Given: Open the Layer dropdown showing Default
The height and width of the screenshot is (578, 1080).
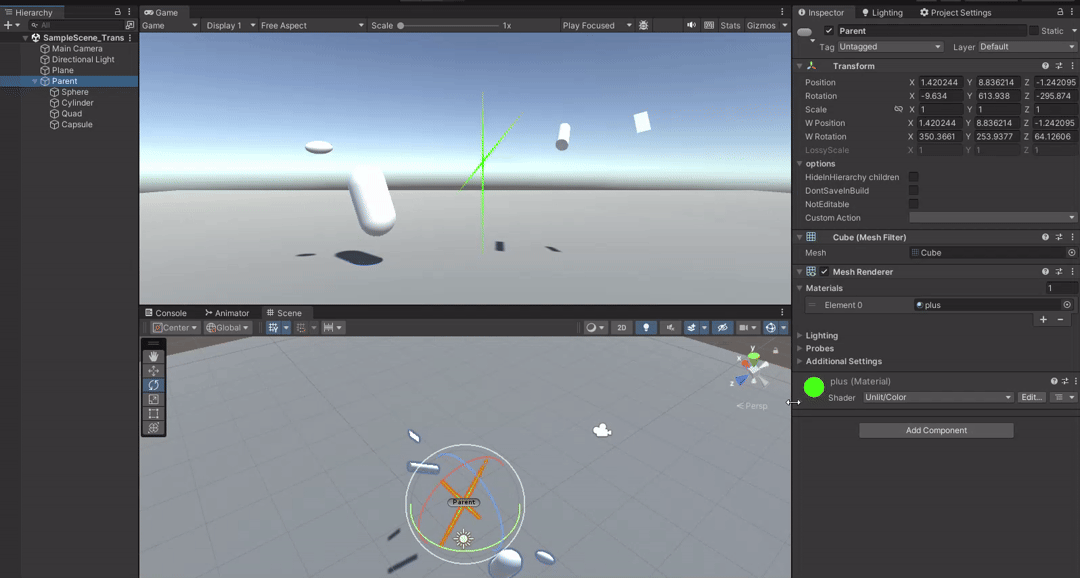Looking at the screenshot, I should click(1027, 47).
